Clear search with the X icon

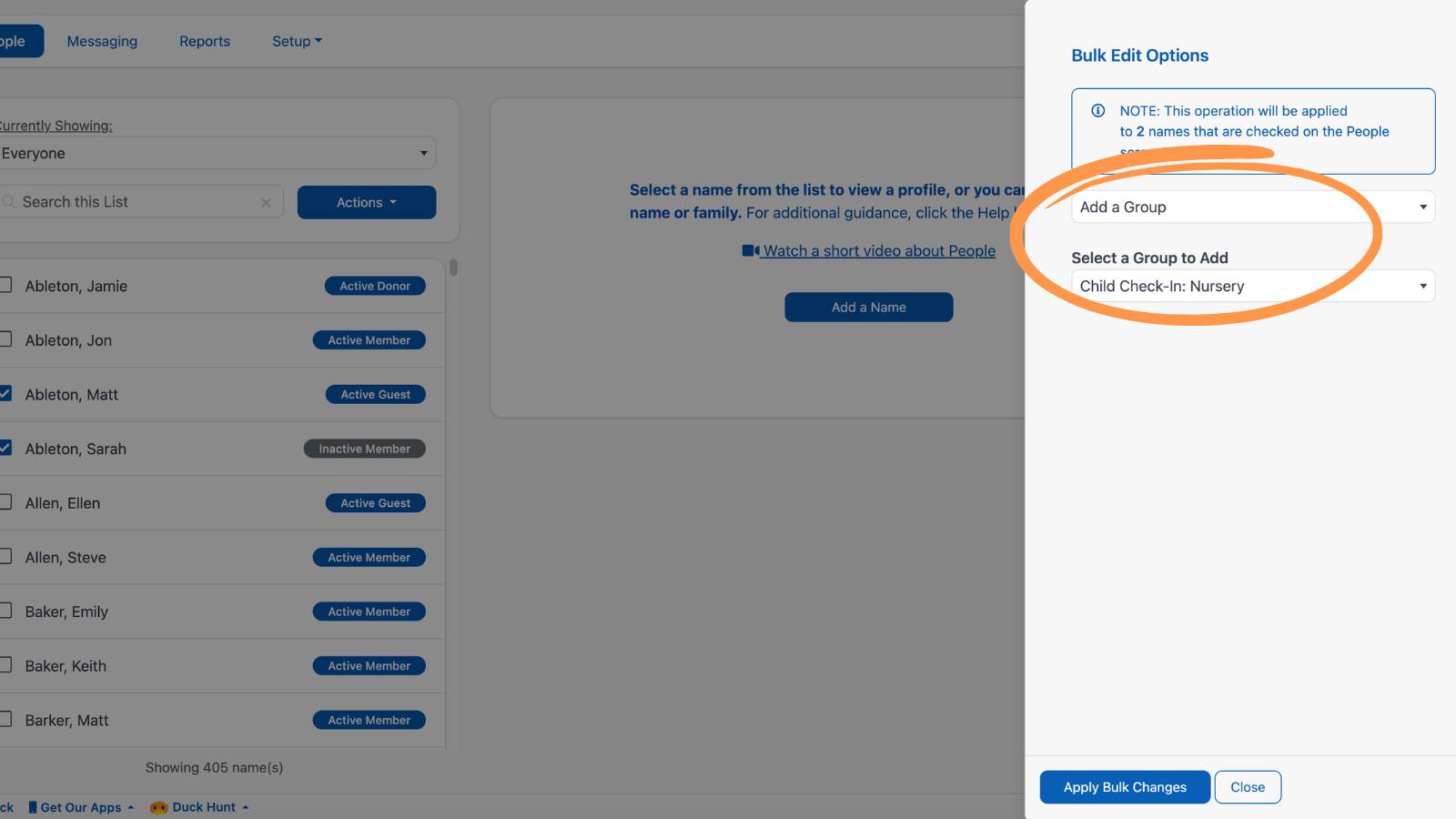click(266, 203)
